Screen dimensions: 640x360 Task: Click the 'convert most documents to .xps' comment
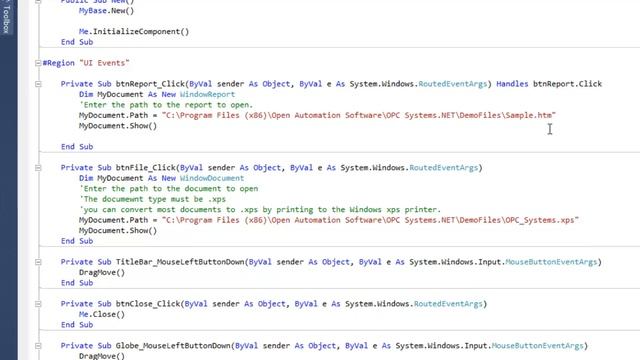click(x=260, y=209)
